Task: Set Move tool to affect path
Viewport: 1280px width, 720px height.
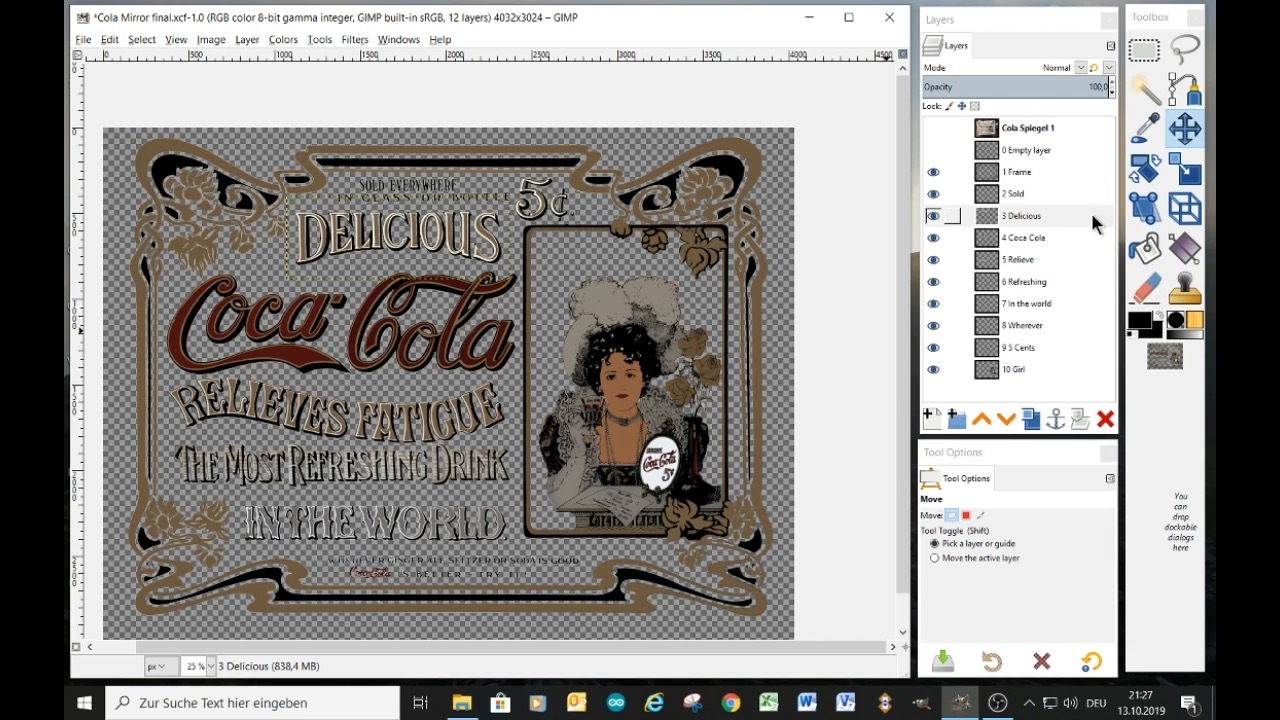Action: [x=980, y=515]
